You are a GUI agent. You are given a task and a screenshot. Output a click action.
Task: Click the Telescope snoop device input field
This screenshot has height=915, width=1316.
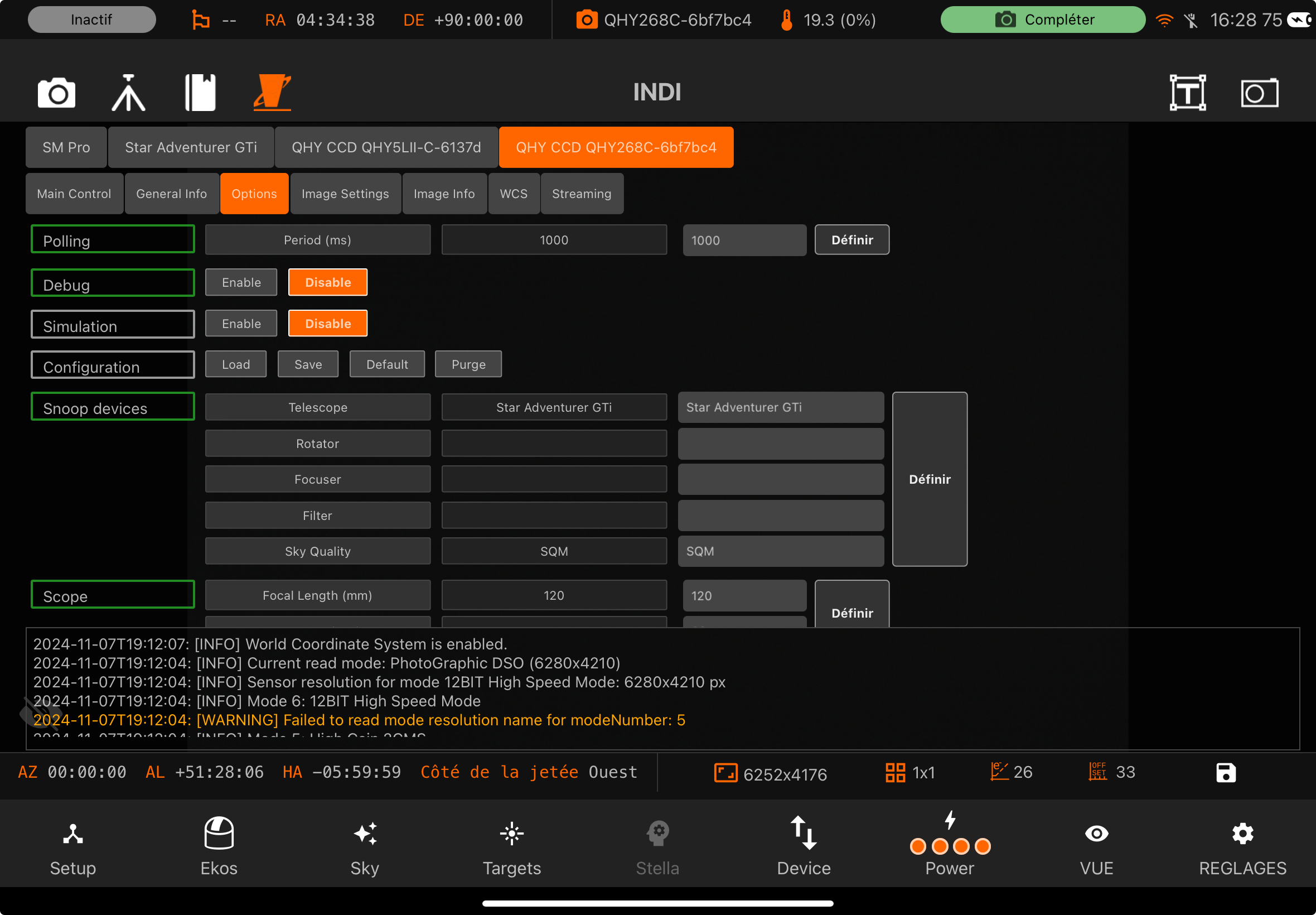[x=780, y=407]
